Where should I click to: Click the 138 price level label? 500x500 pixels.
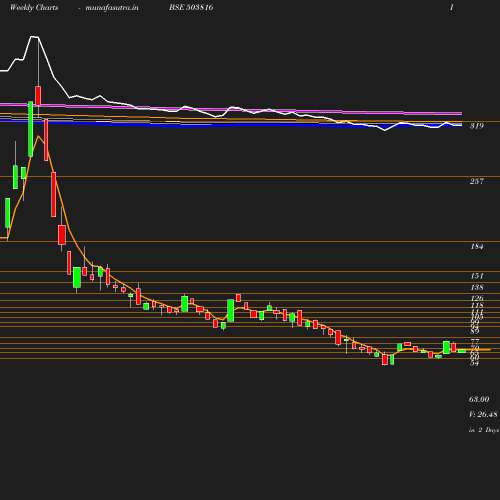point(477,287)
